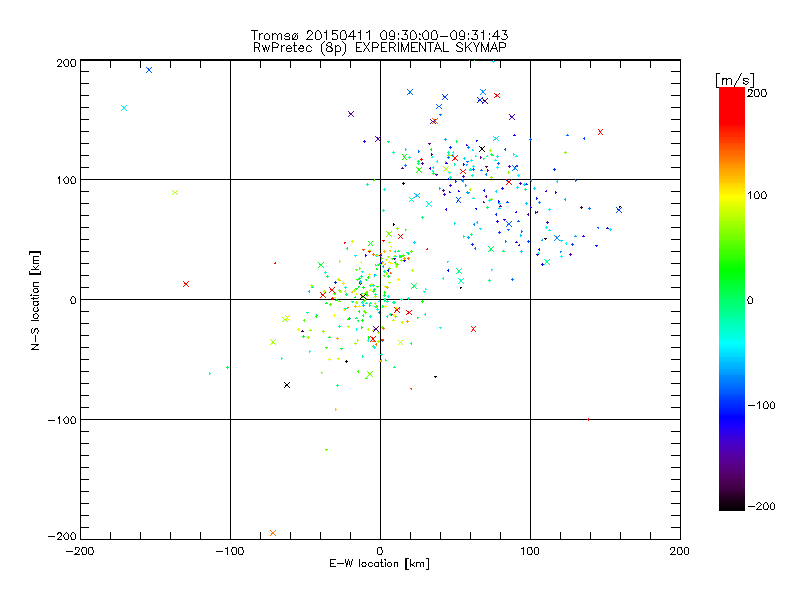Click the green band of the colorbar

(732, 270)
